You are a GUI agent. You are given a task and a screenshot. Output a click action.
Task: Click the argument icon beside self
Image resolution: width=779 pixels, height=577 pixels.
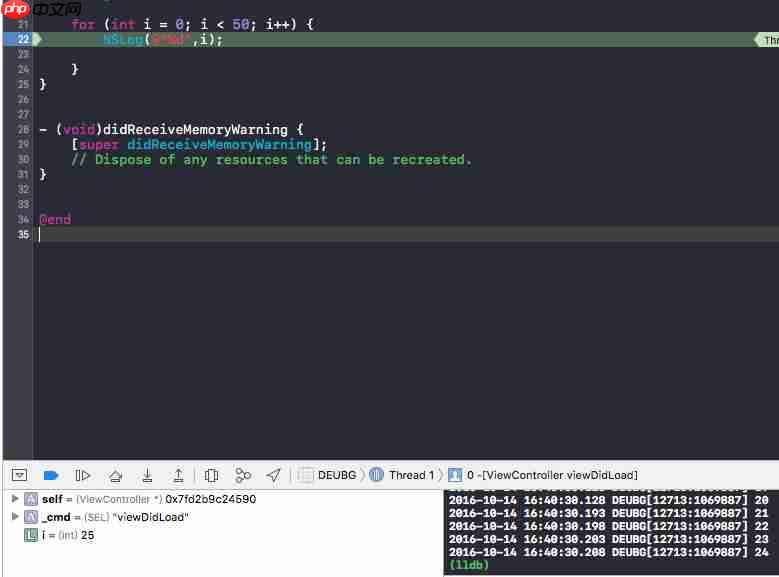pyautogui.click(x=31, y=499)
